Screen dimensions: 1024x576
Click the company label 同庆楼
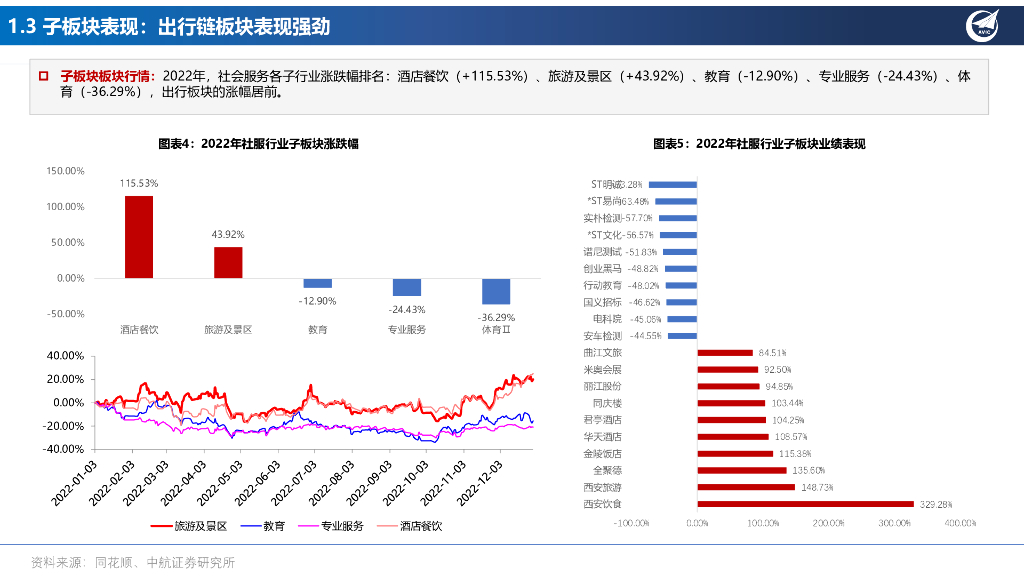click(x=607, y=403)
